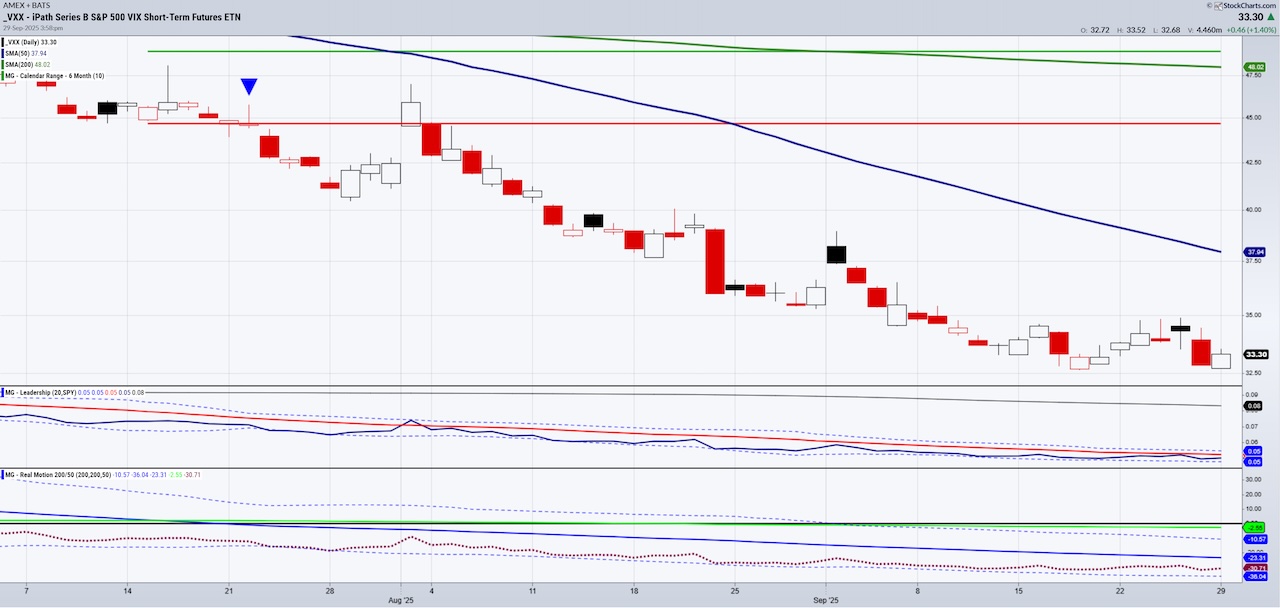Click the green -2.55 Real Motion value tag

(x=1254, y=526)
